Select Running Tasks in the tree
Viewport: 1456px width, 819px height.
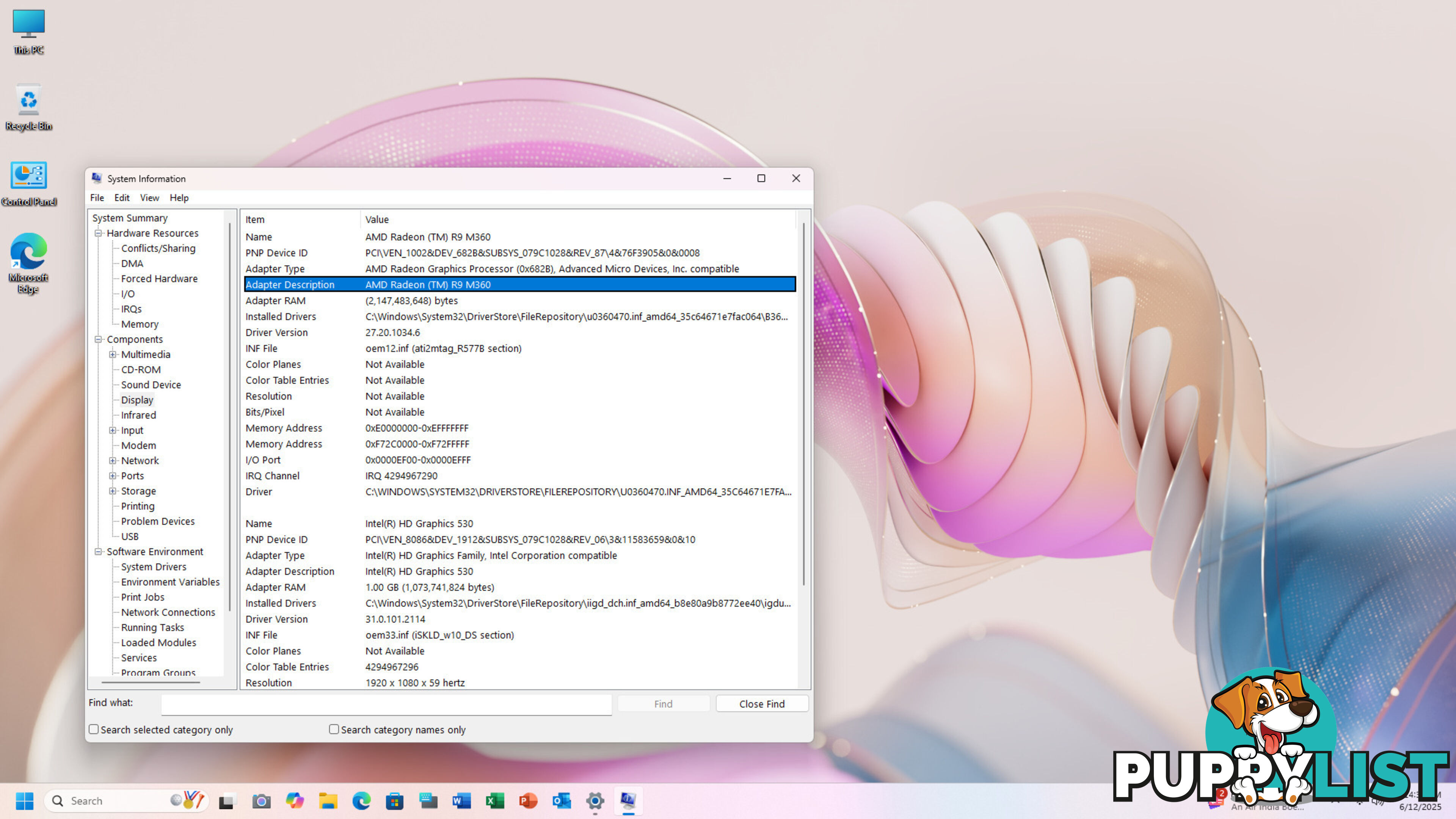(x=152, y=628)
